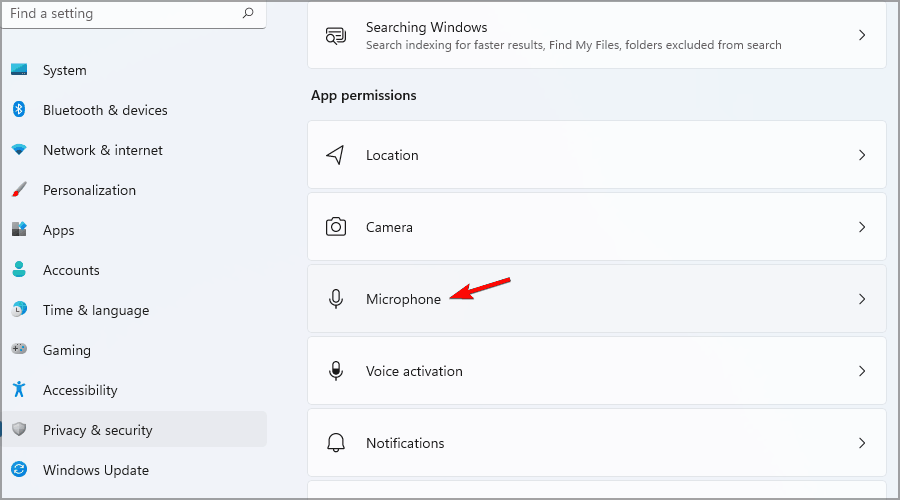Open Voice activation permissions
Image resolution: width=900 pixels, height=500 pixels.
596,371
